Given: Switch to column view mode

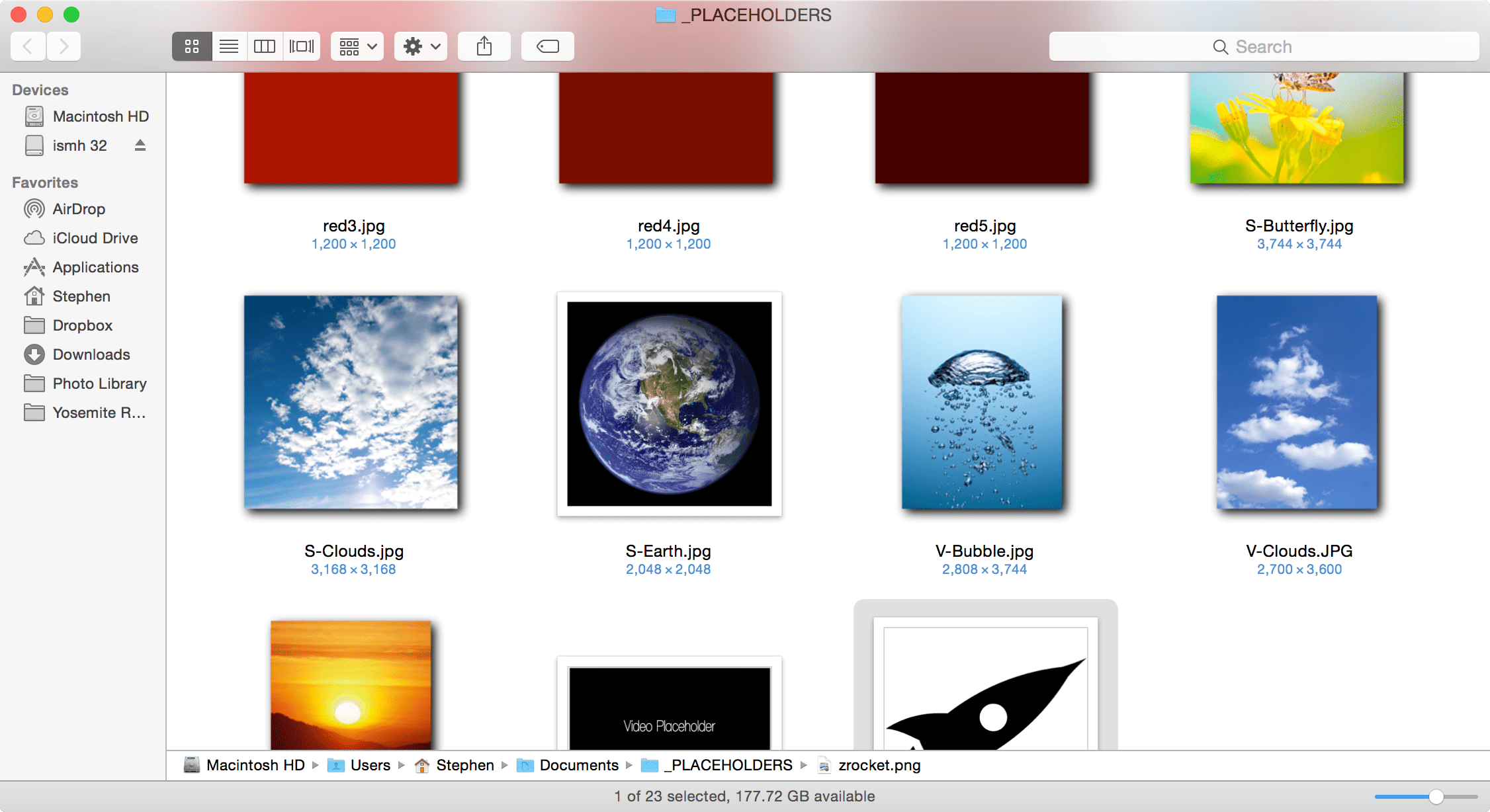Looking at the screenshot, I should pyautogui.click(x=265, y=46).
